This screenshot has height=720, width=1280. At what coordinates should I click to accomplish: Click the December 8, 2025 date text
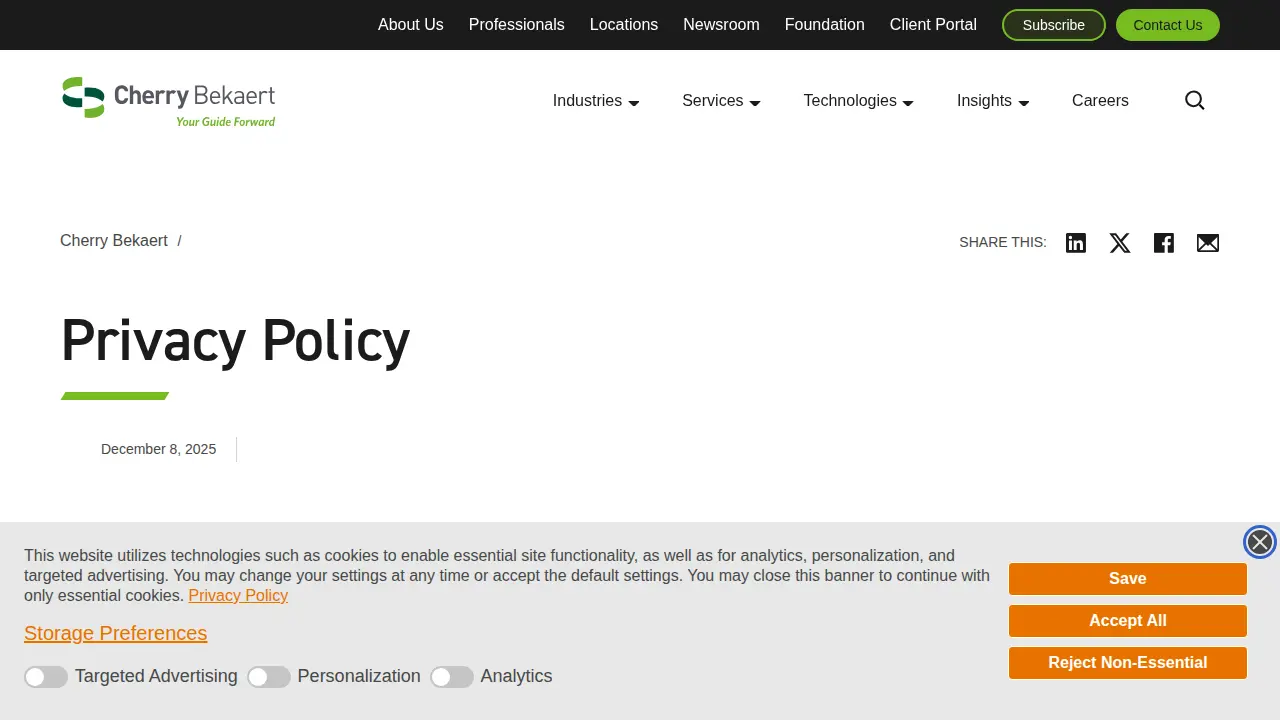(x=159, y=450)
